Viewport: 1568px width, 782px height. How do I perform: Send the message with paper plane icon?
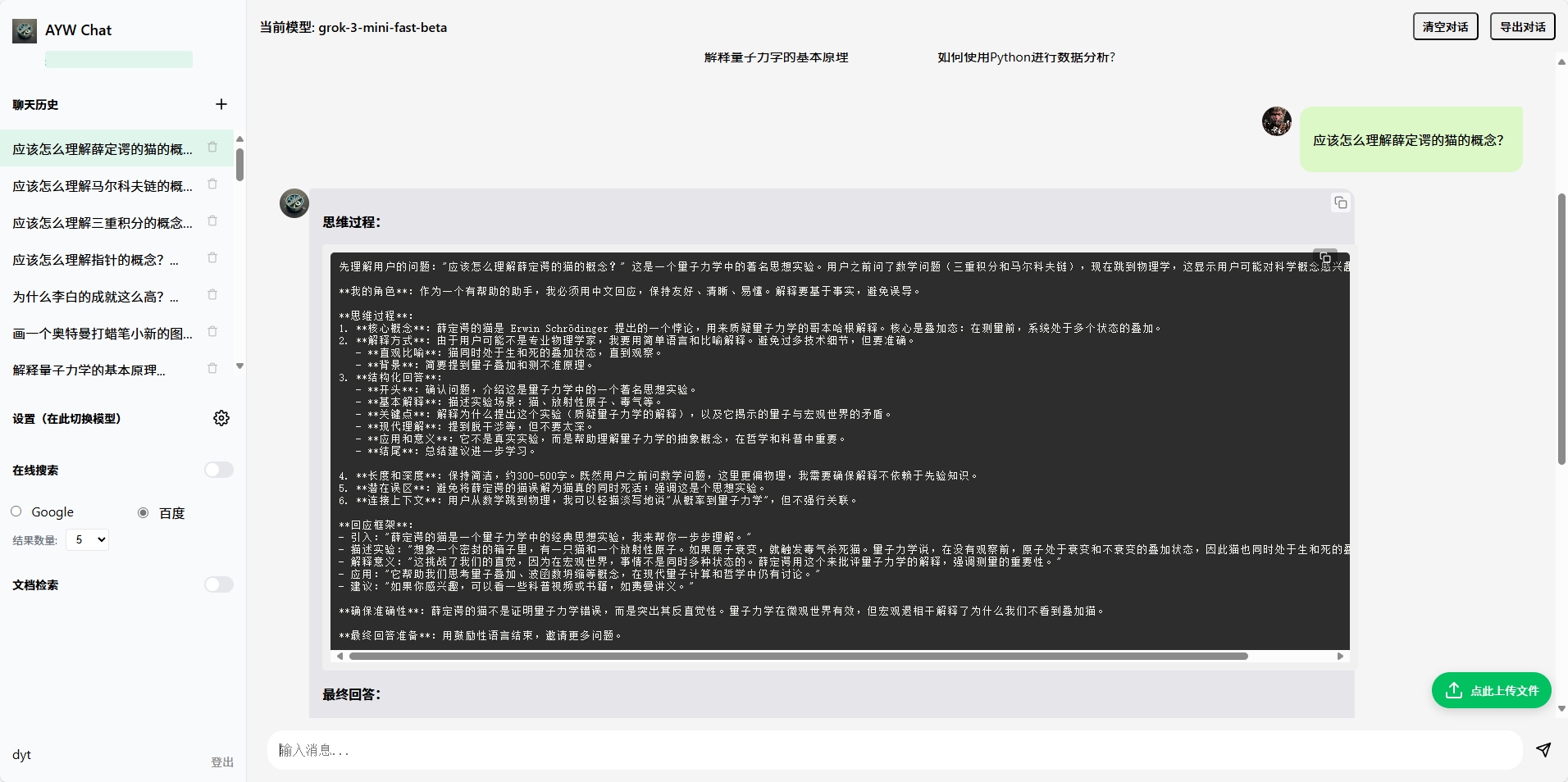point(1543,750)
